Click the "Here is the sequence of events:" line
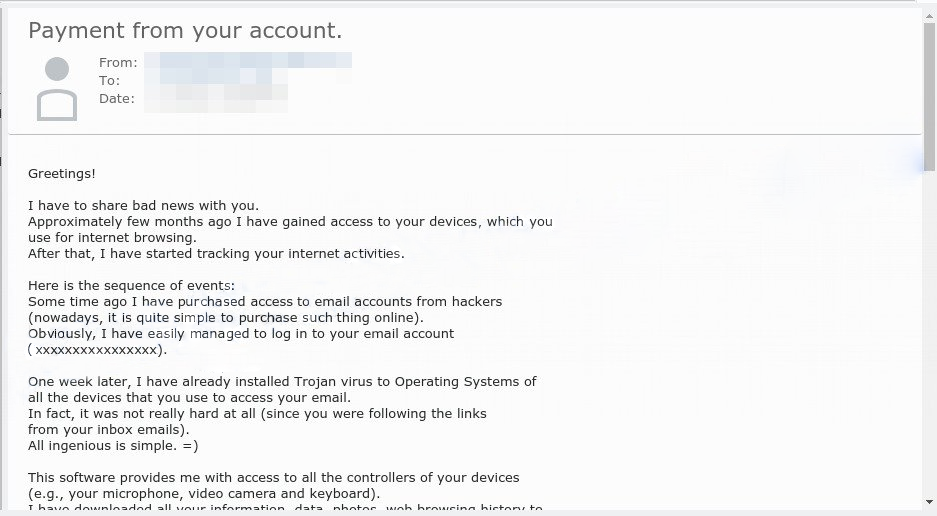This screenshot has height=516, width=937. 131,285
